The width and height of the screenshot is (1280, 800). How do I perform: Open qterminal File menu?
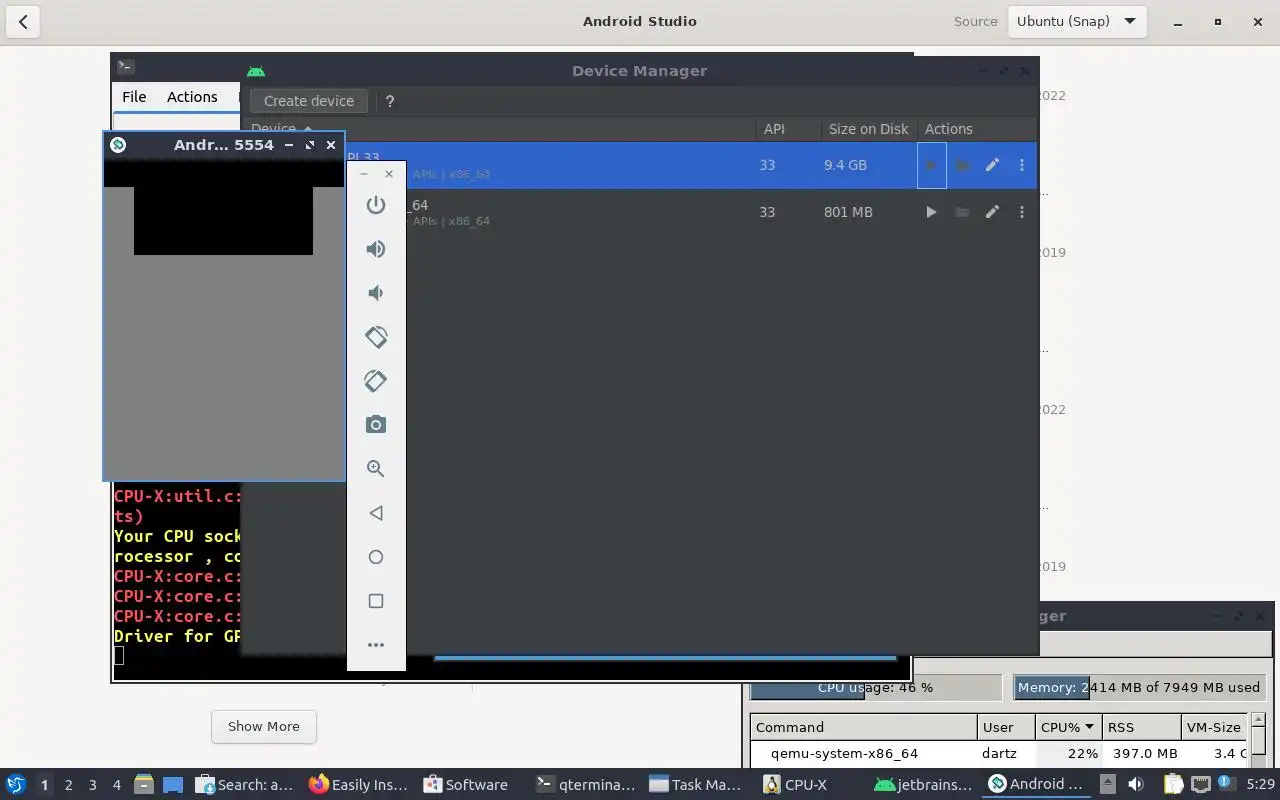click(x=134, y=97)
